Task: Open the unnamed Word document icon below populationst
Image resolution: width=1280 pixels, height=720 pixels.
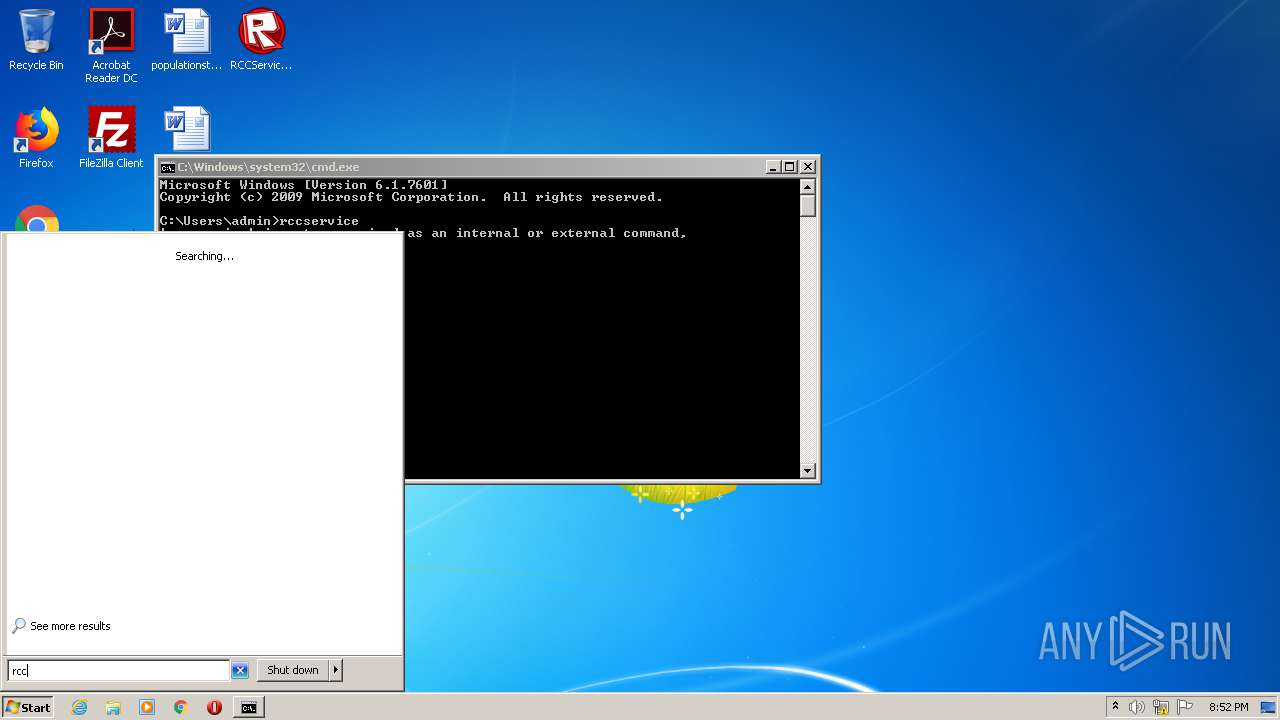Action: pyautogui.click(x=187, y=130)
